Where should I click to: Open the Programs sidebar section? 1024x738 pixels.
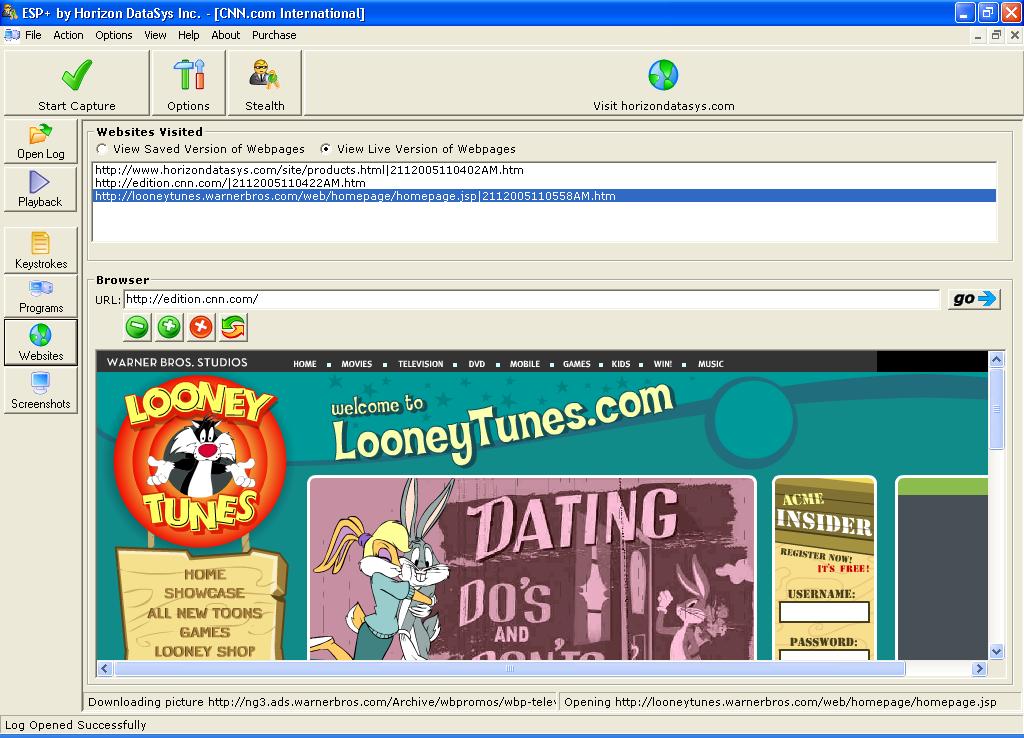[x=40, y=296]
